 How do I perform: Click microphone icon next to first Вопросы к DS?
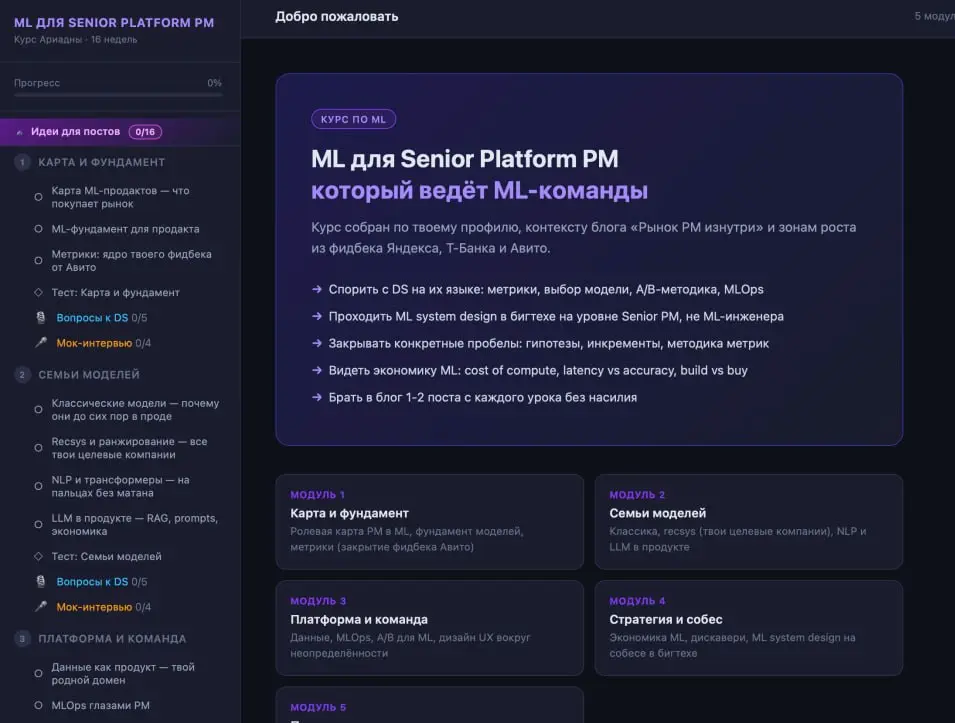point(41,317)
